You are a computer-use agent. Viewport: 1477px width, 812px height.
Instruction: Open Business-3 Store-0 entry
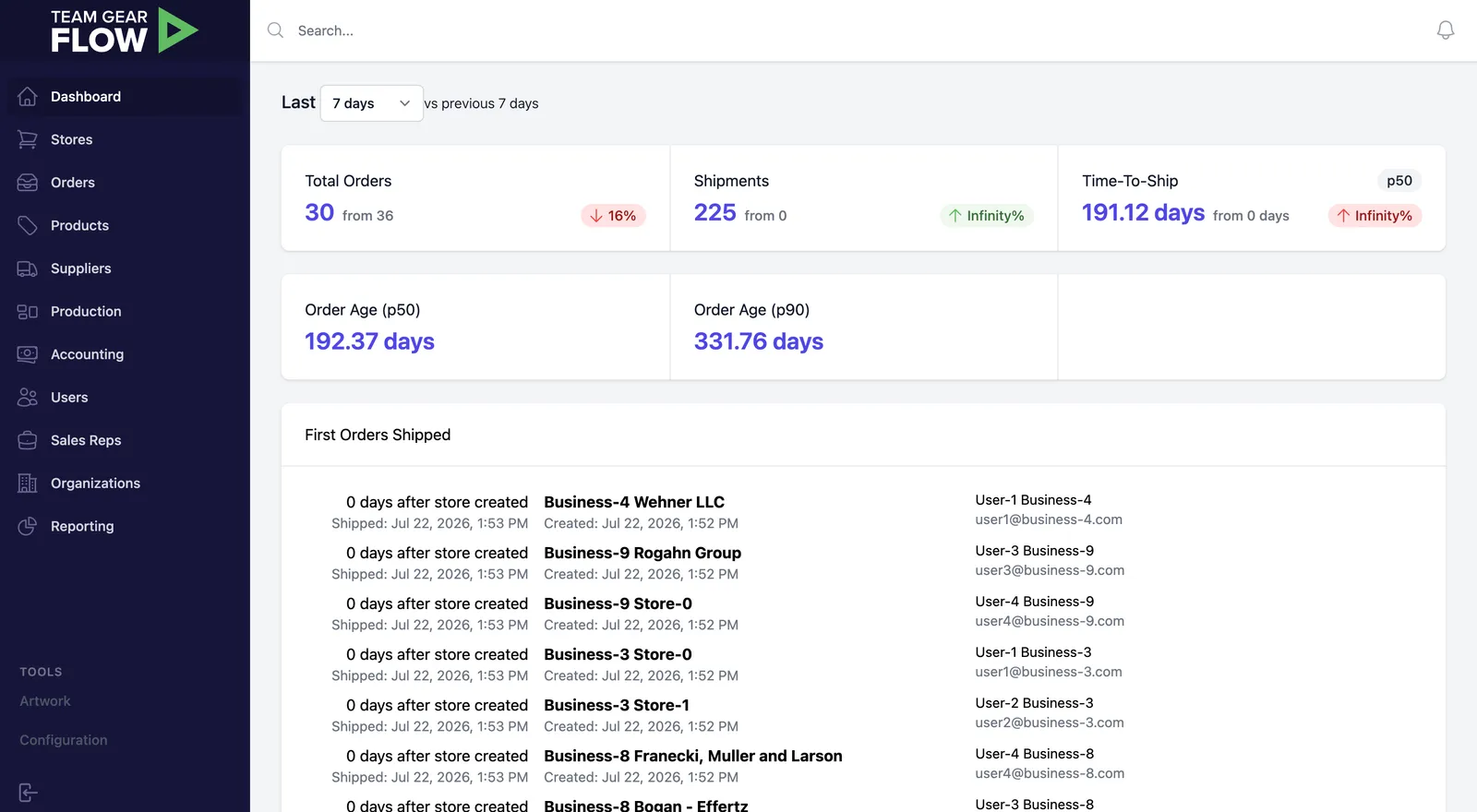[618, 654]
